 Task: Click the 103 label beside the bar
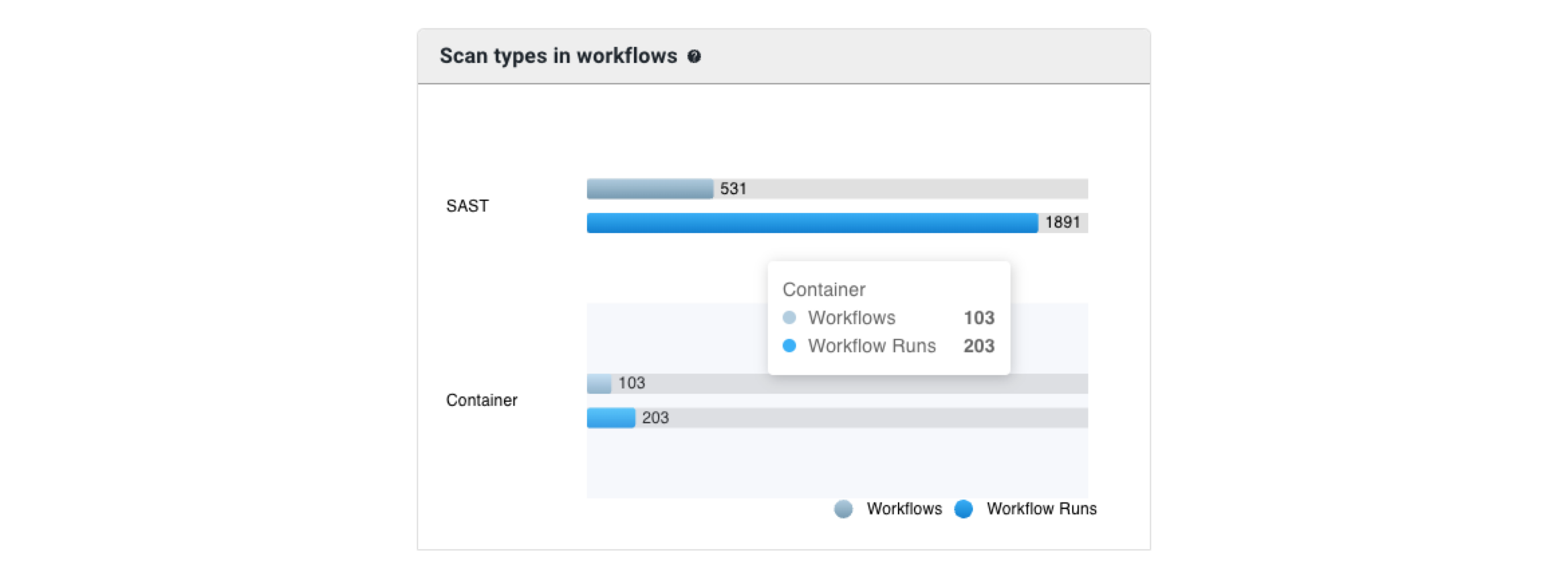coord(631,383)
